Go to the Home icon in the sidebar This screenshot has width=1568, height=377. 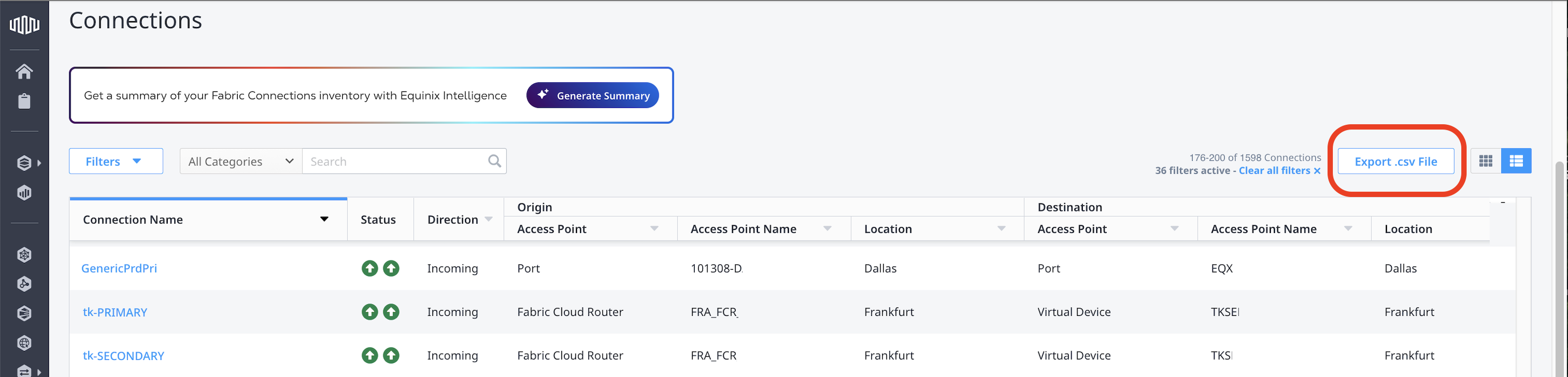(24, 71)
